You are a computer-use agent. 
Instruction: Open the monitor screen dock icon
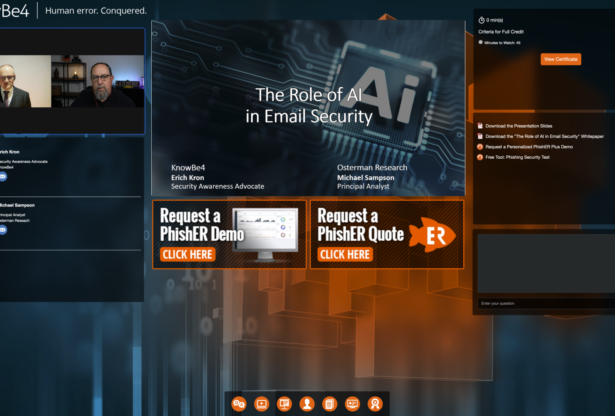[352, 403]
